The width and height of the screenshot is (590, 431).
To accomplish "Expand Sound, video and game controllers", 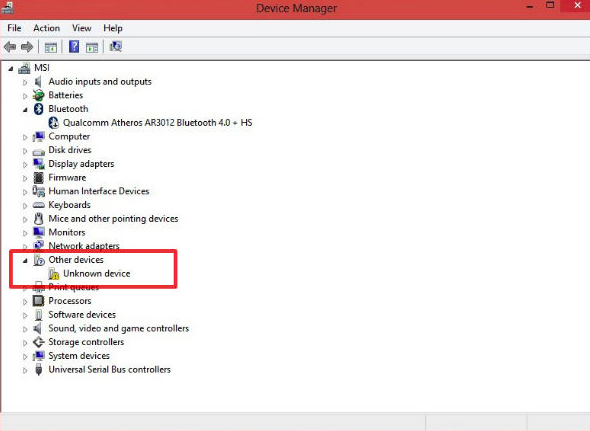I will click(x=25, y=329).
